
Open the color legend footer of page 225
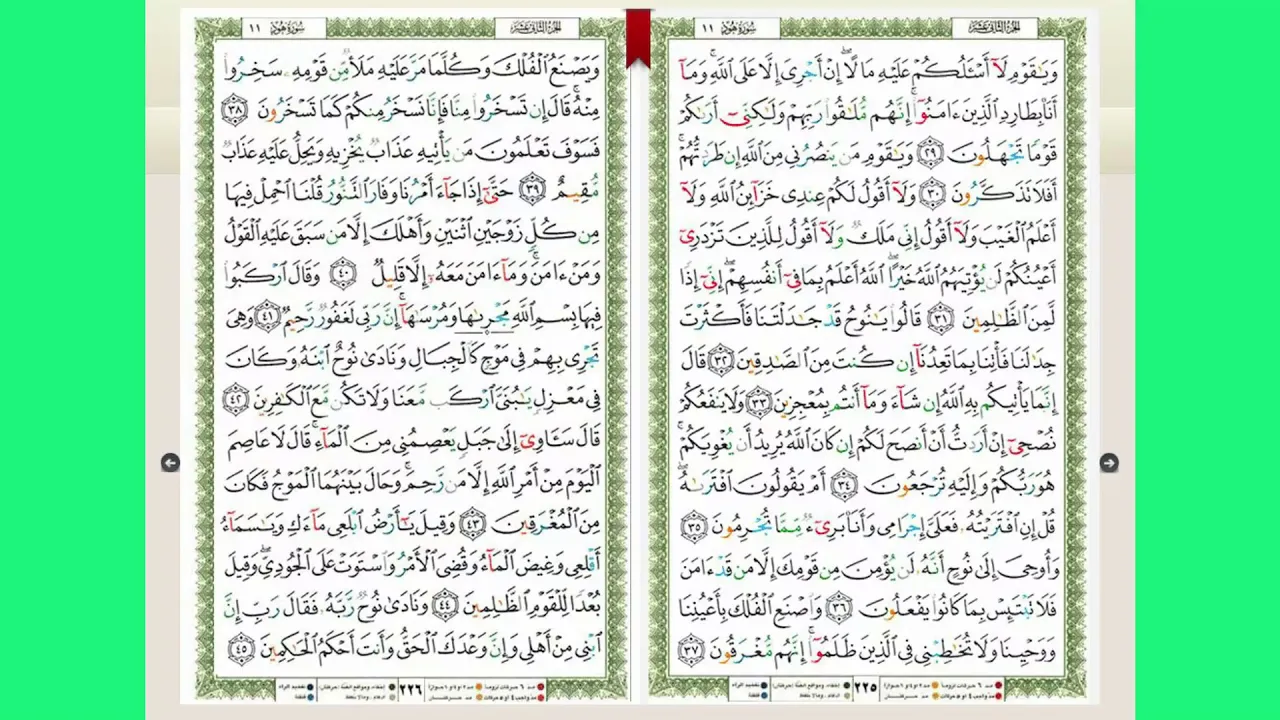point(866,687)
